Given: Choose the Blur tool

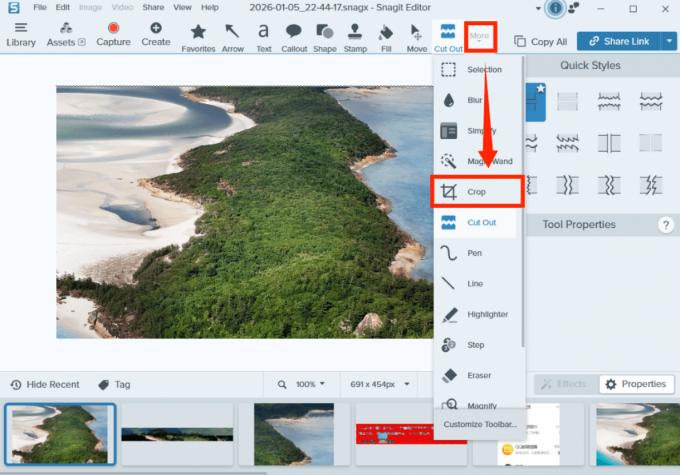Looking at the screenshot, I should pos(475,100).
